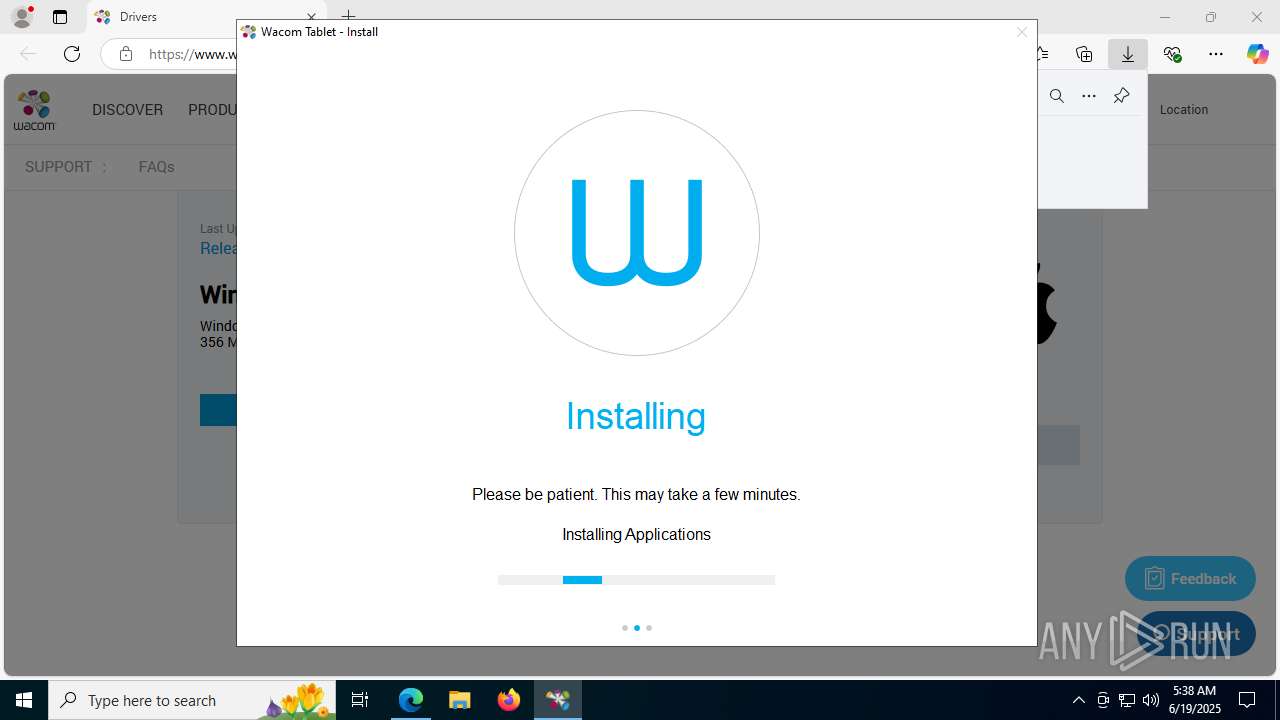
Task: View site information lock icon
Action: coord(125,54)
